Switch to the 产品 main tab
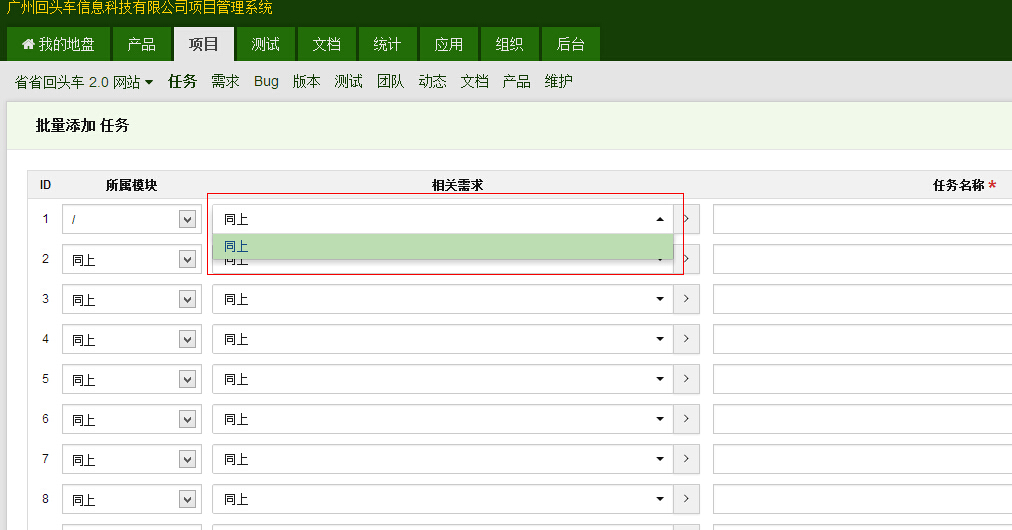Screen dimensions: 1012x530 coord(141,44)
